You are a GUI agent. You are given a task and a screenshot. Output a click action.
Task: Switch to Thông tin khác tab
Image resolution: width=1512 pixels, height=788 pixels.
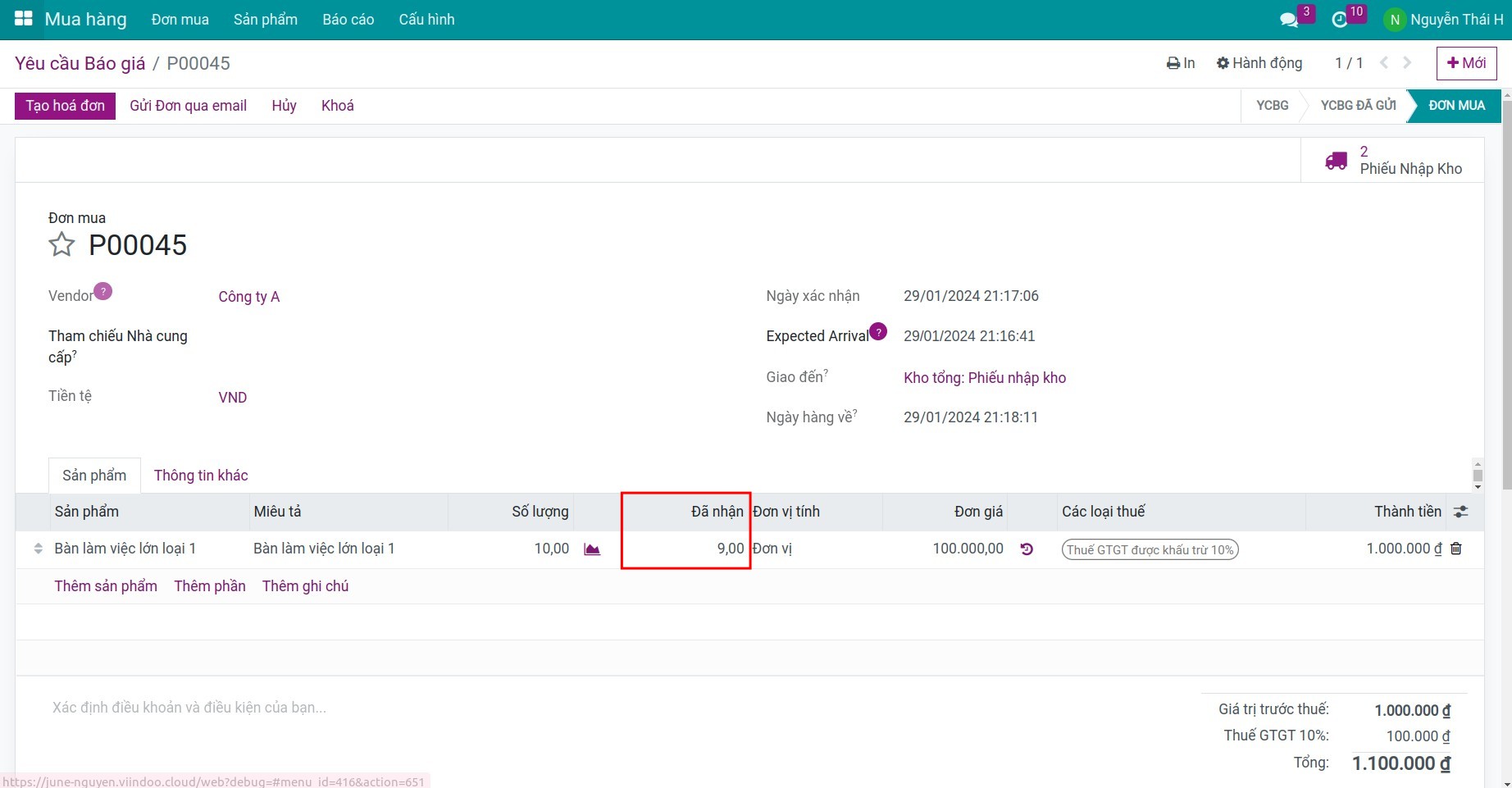pos(201,476)
